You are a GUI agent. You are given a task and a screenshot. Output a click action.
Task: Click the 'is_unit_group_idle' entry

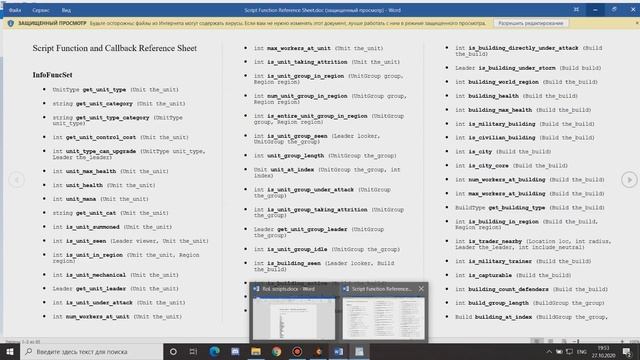click(x=327, y=249)
